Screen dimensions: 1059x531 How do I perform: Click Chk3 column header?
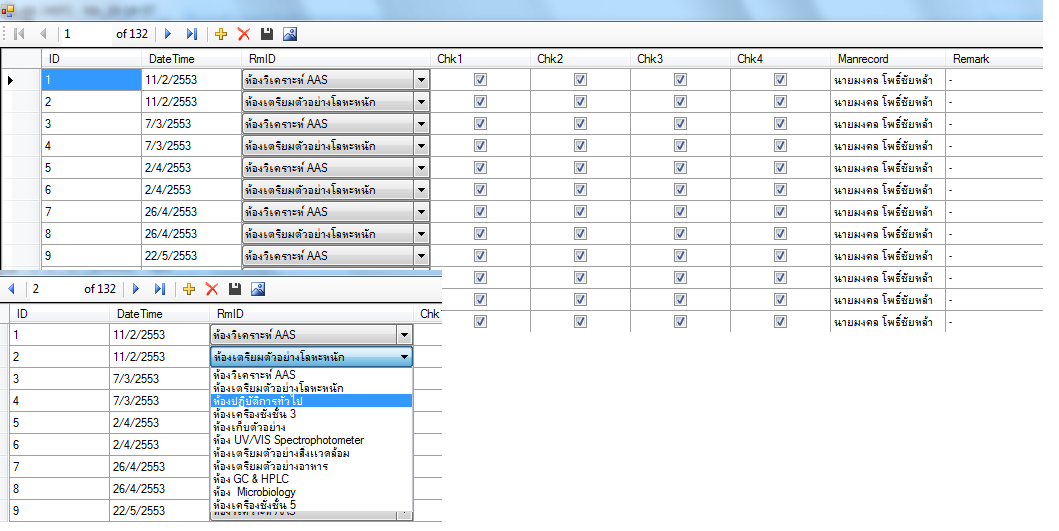point(681,59)
